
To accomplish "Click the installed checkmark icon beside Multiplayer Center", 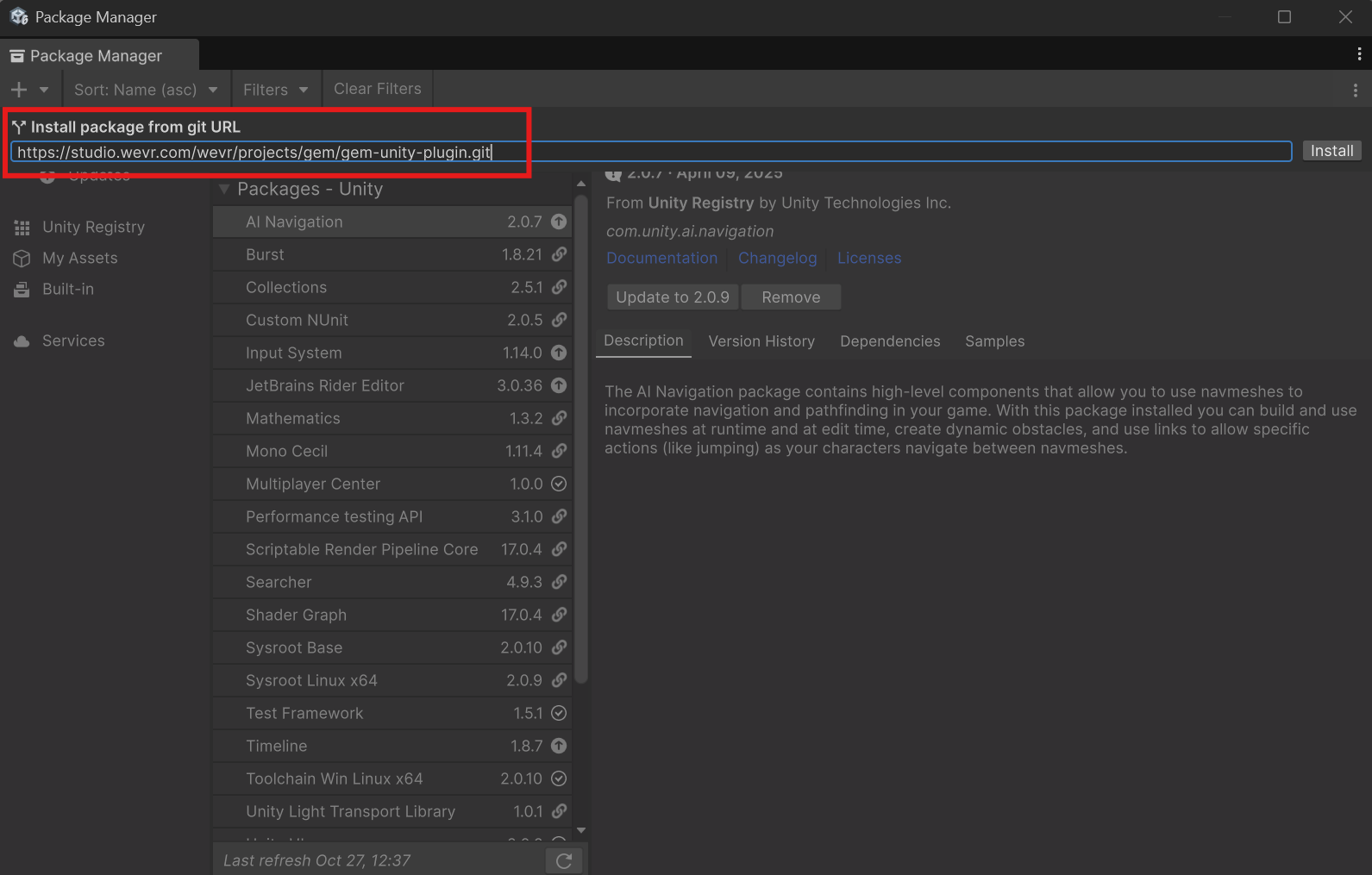I will click(x=559, y=484).
